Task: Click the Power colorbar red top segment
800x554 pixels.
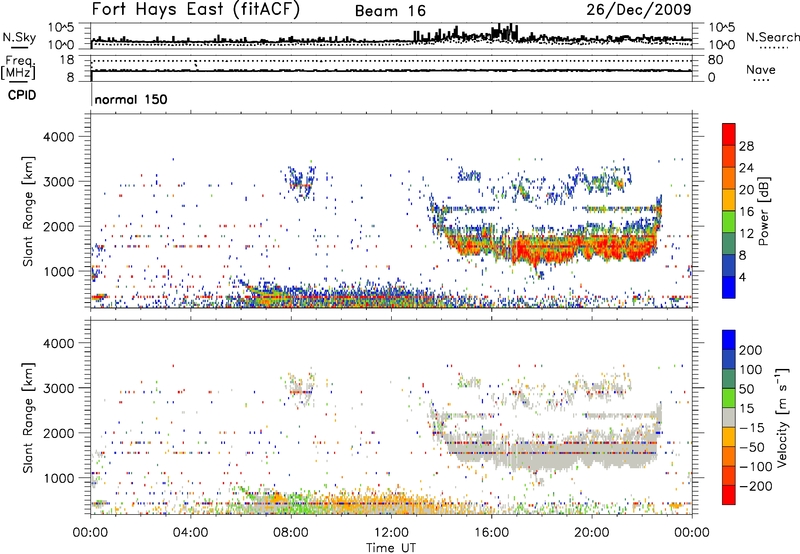Action: pos(729,134)
